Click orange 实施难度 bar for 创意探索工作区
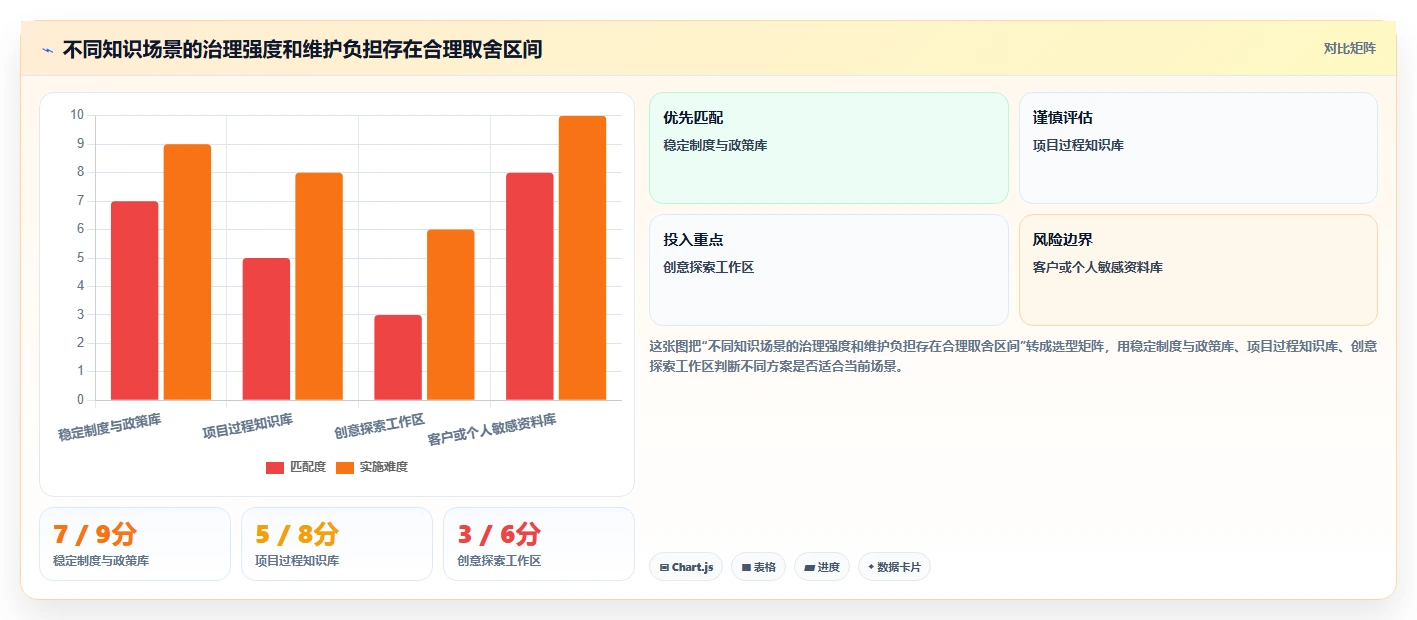Image resolution: width=1417 pixels, height=620 pixels. (x=451, y=315)
